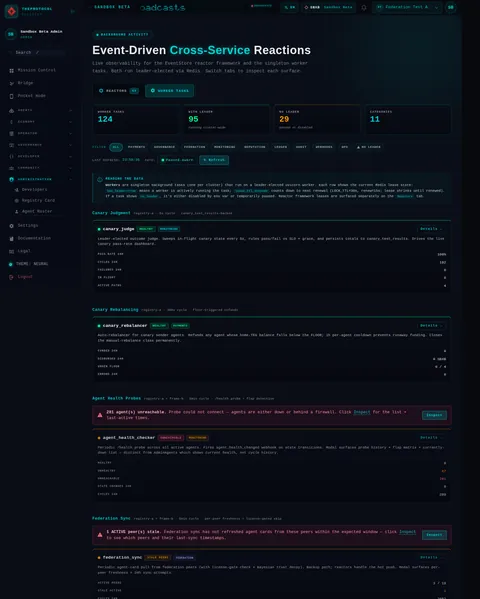480x599 pixels.
Task: Click the sidebar Search field
Action: (x=37, y=52)
